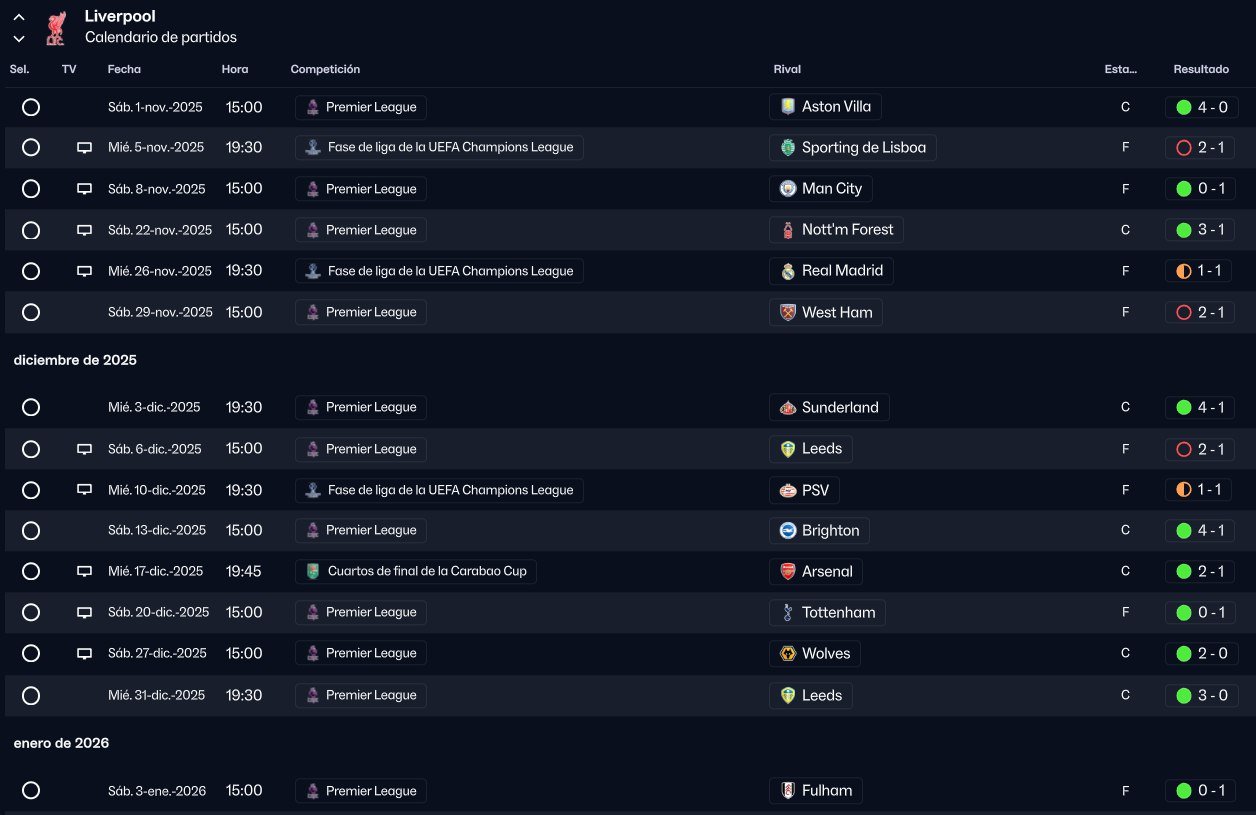Select the Sporting de Lisboa match radio button
Screen dimensions: 1256x815
31,147
